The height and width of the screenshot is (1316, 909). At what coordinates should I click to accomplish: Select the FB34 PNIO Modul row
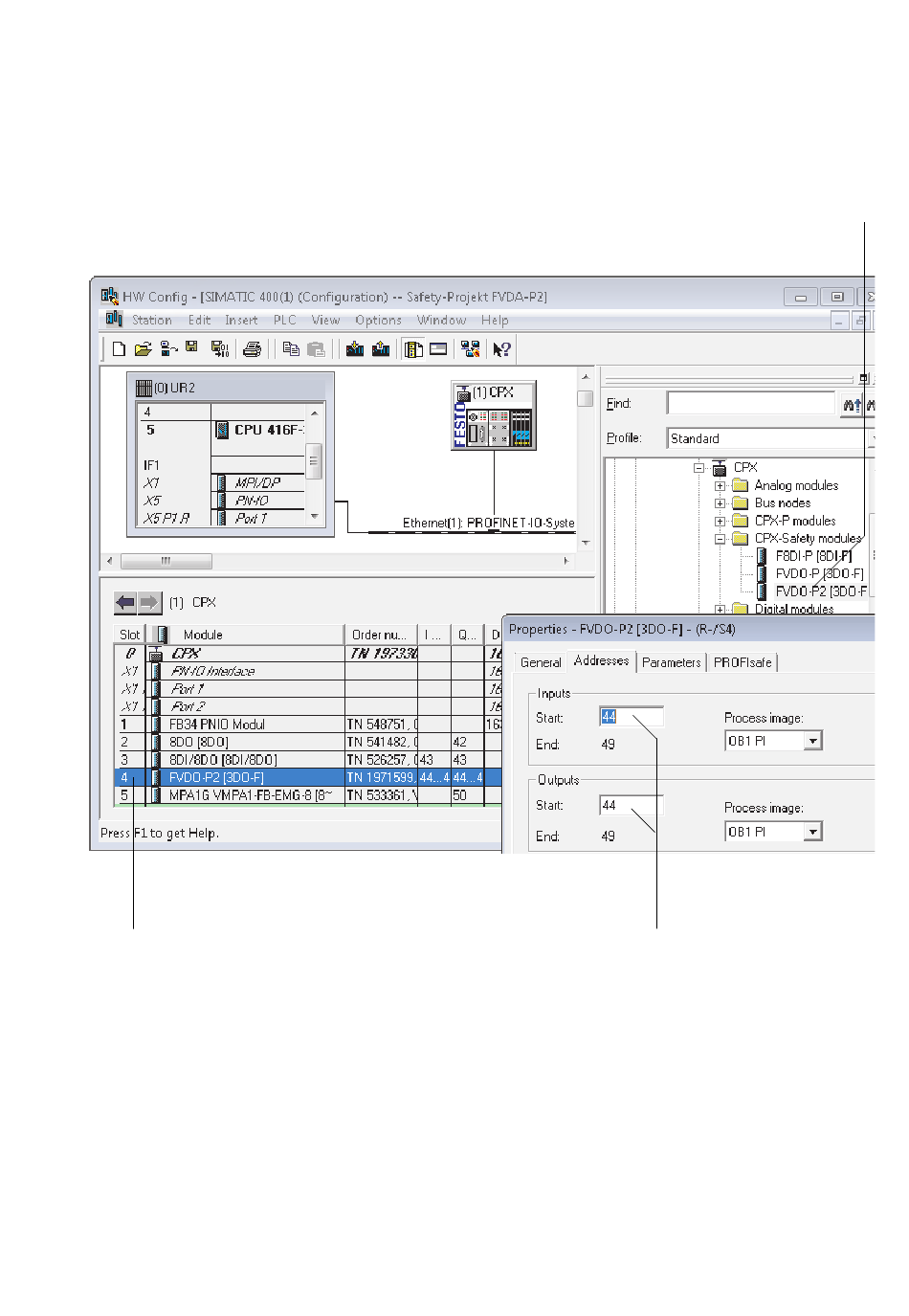307,725
